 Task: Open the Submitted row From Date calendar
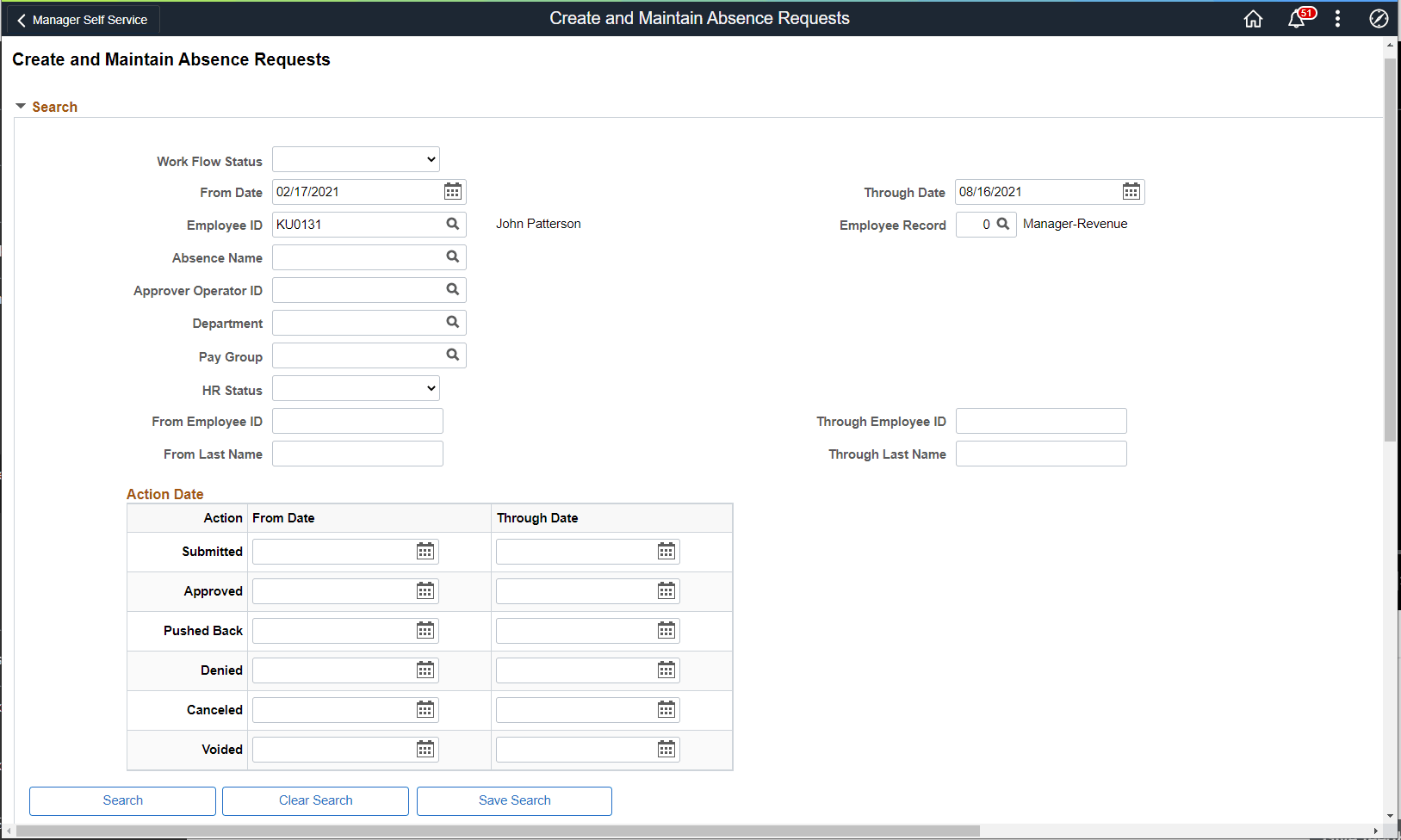coord(425,551)
